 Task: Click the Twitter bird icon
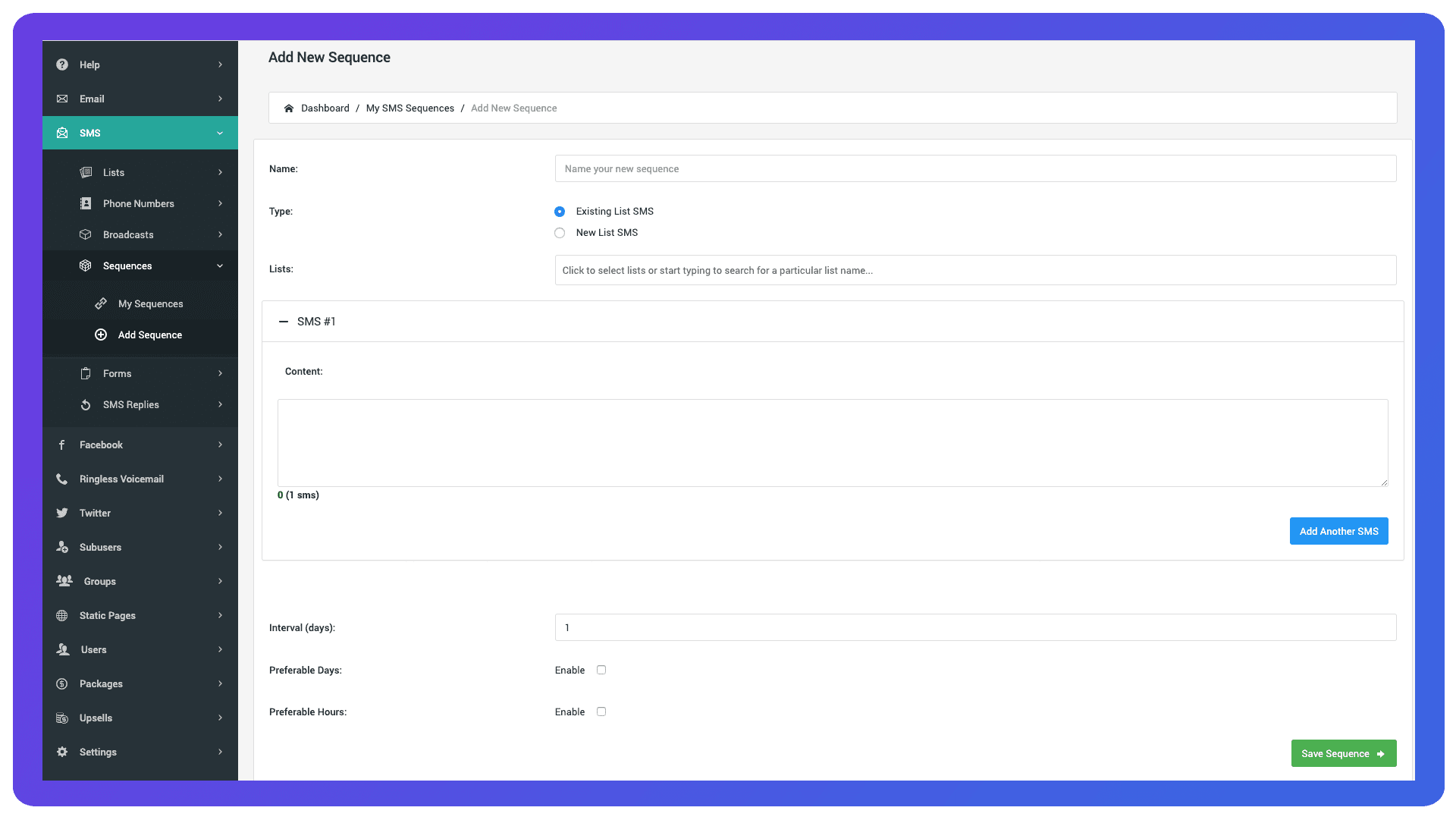(62, 513)
